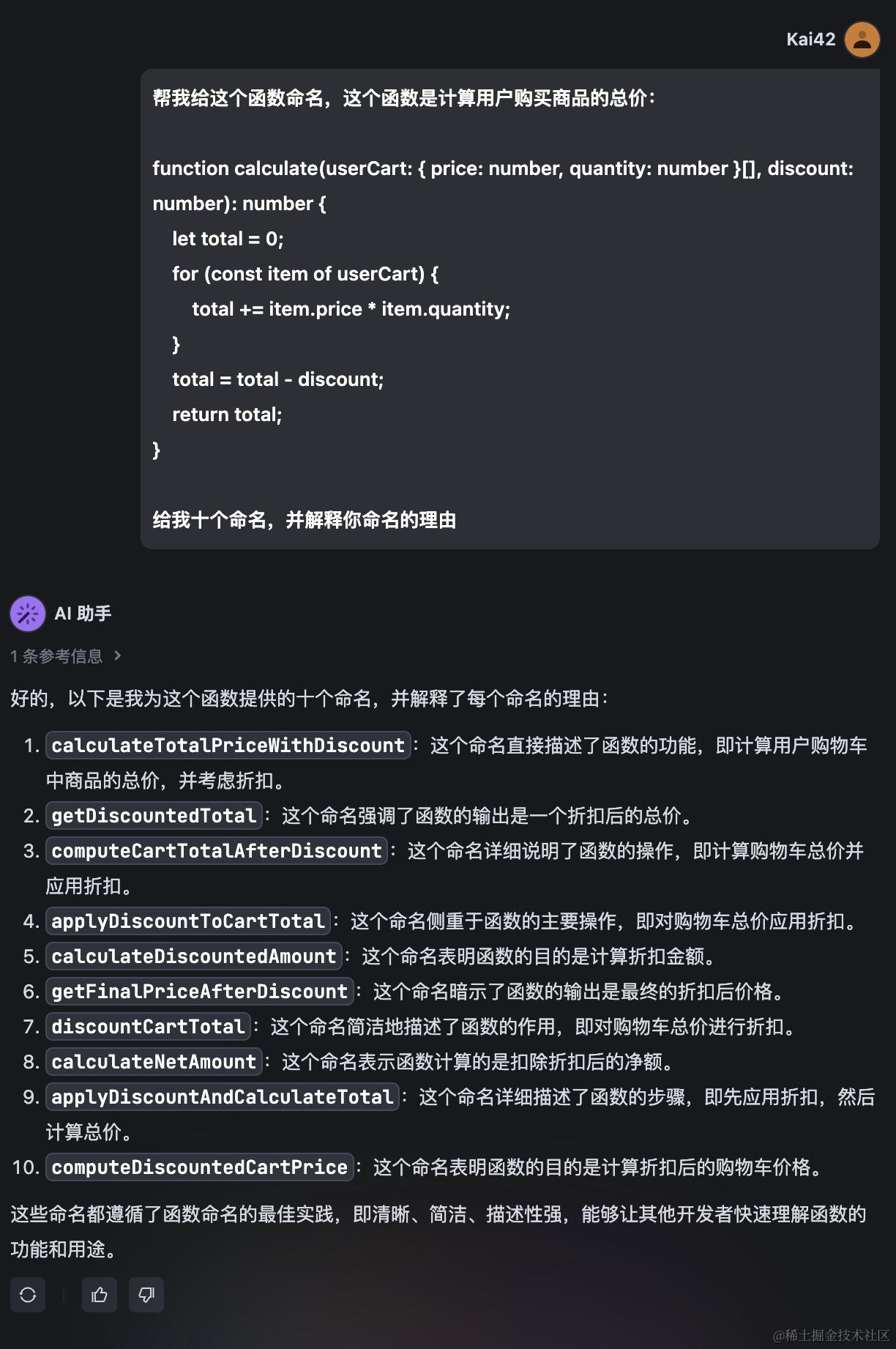Image resolution: width=896 pixels, height=1349 pixels.
Task: Select the applyDiscountAndCalculateTotal code chip
Action: (x=222, y=1097)
